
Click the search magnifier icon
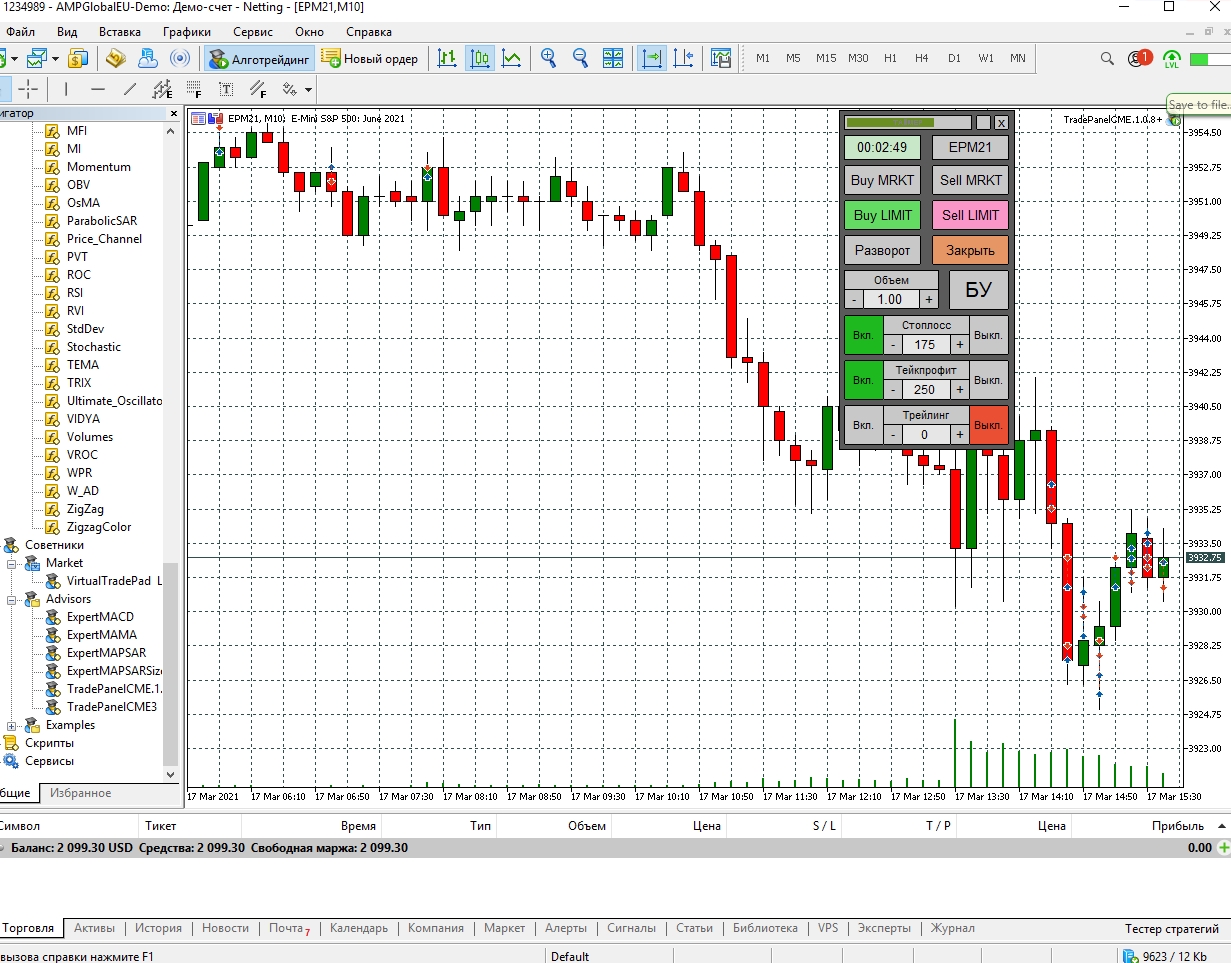click(x=1107, y=59)
